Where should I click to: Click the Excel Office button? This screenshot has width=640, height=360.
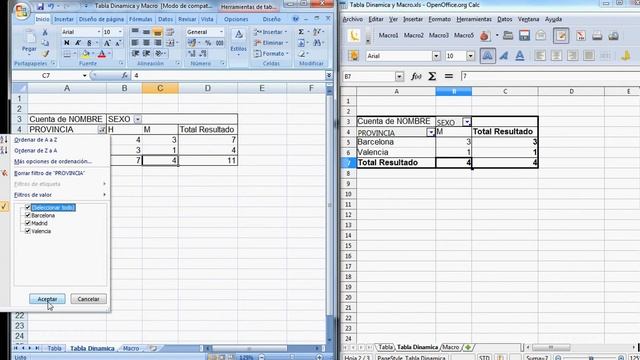pos(21,10)
